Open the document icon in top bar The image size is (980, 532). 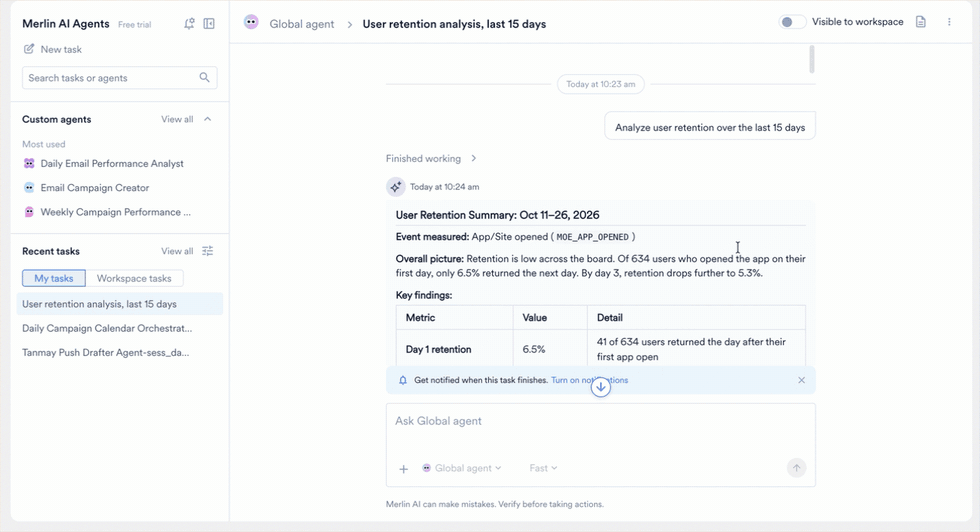[921, 22]
